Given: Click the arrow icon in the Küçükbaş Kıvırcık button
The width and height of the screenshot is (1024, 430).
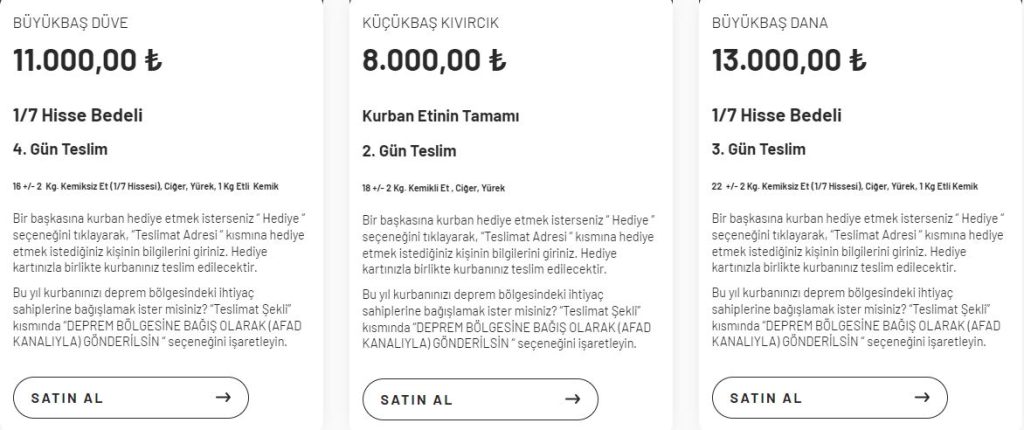Looking at the screenshot, I should coord(573,399).
